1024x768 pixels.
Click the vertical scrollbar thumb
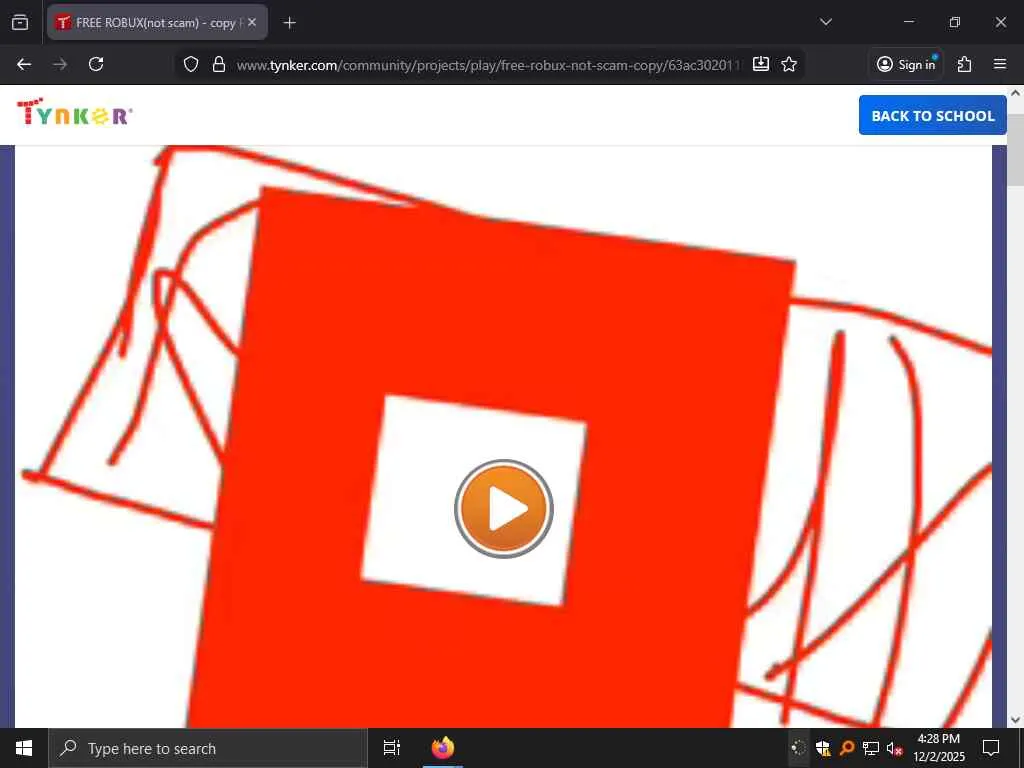point(1015,150)
